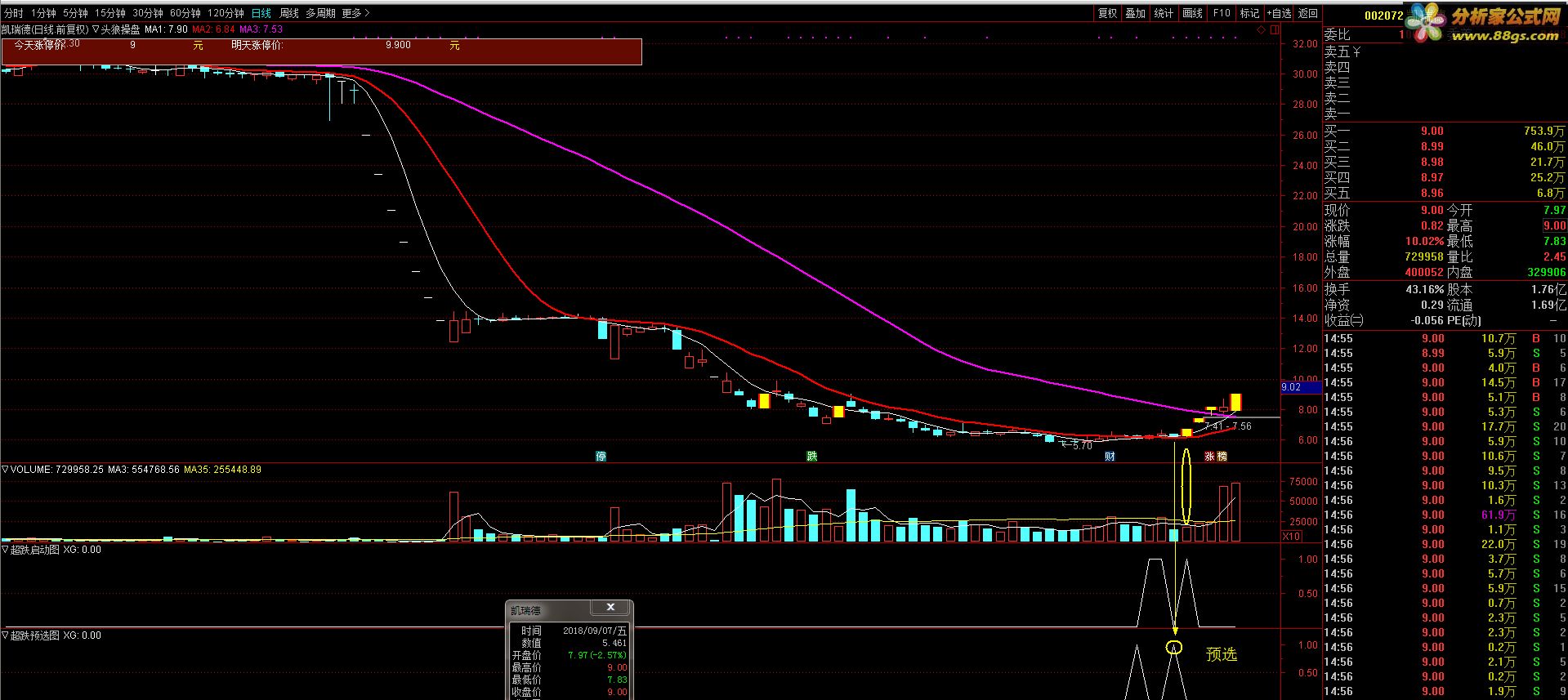The height and width of the screenshot is (700, 1568).
Task: Open 超跌预选图 indicator dropdown triangle
Action: (5, 635)
